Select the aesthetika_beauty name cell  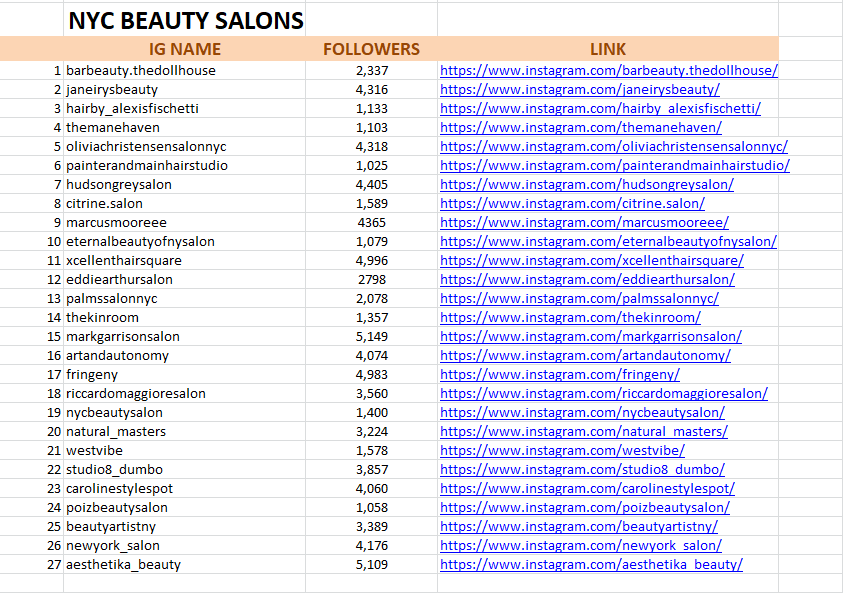point(184,565)
